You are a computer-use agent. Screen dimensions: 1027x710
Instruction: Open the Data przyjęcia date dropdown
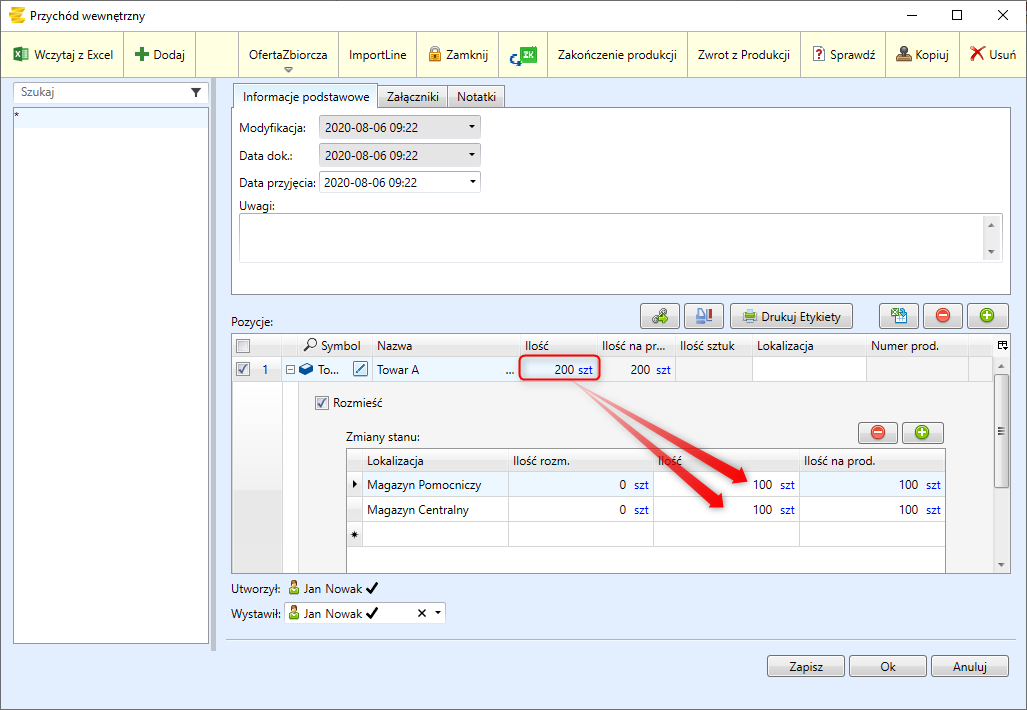472,183
